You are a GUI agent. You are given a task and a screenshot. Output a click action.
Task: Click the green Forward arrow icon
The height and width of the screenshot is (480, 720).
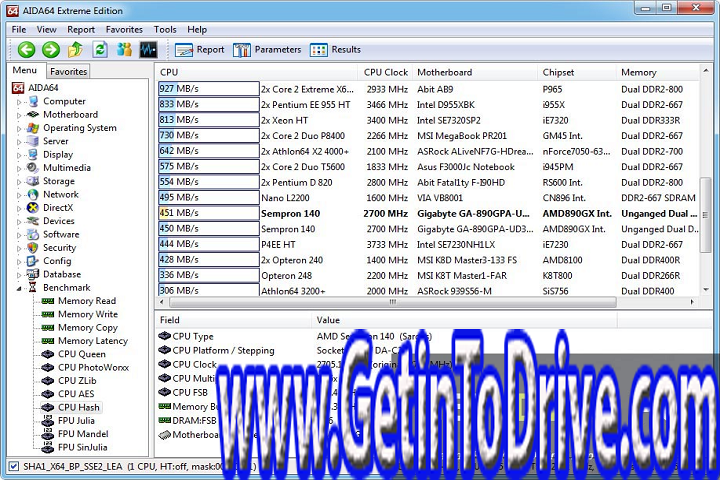click(x=51, y=50)
